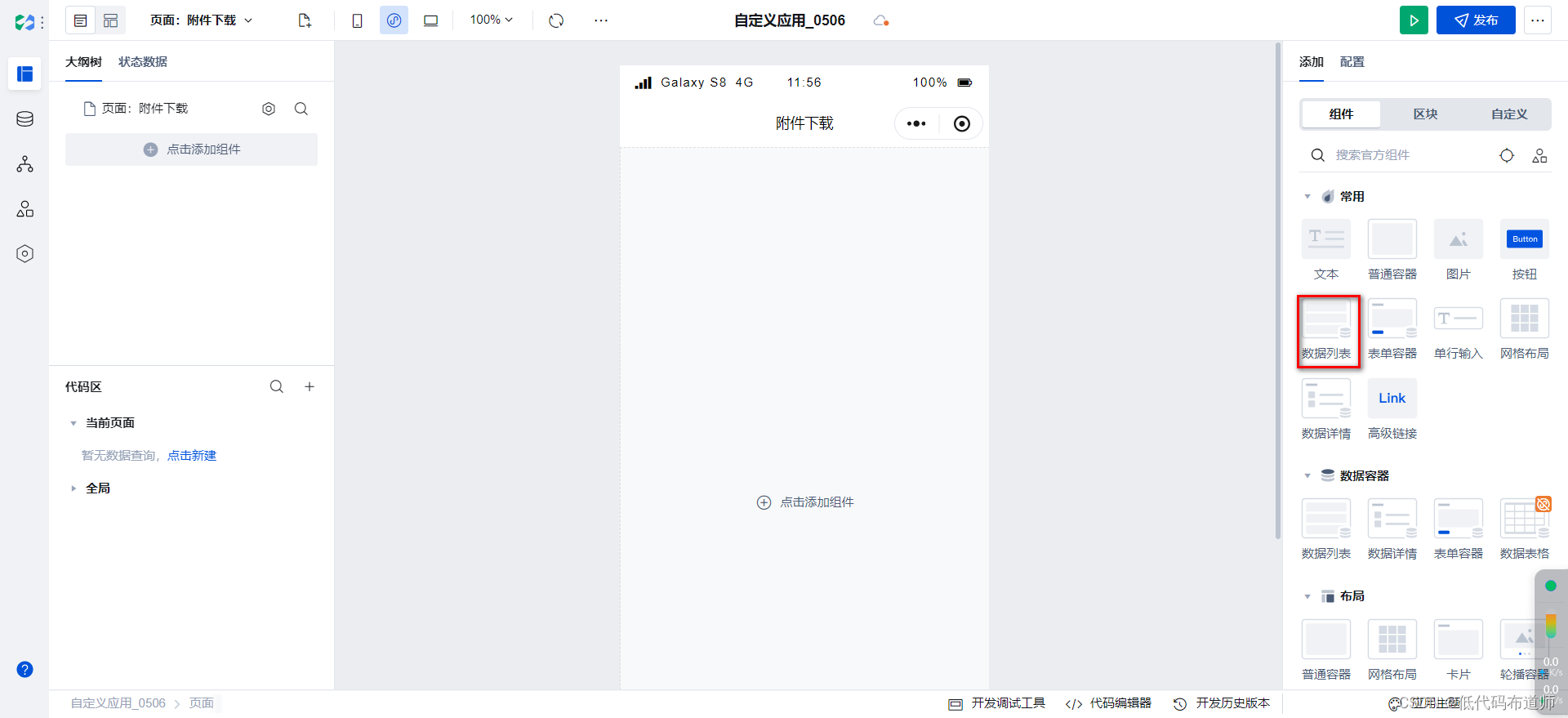
Task: Click the phone preview circle close button
Action: tap(962, 123)
